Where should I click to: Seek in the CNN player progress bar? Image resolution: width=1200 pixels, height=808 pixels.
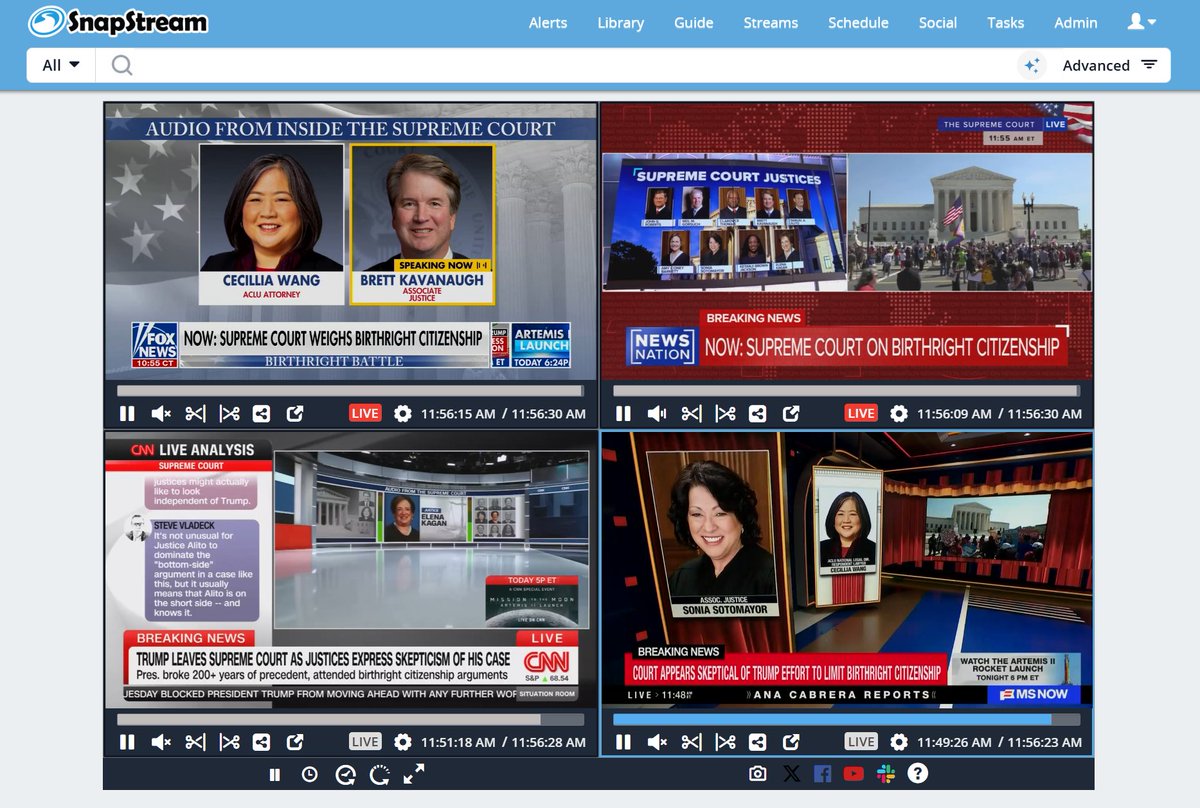[350, 719]
